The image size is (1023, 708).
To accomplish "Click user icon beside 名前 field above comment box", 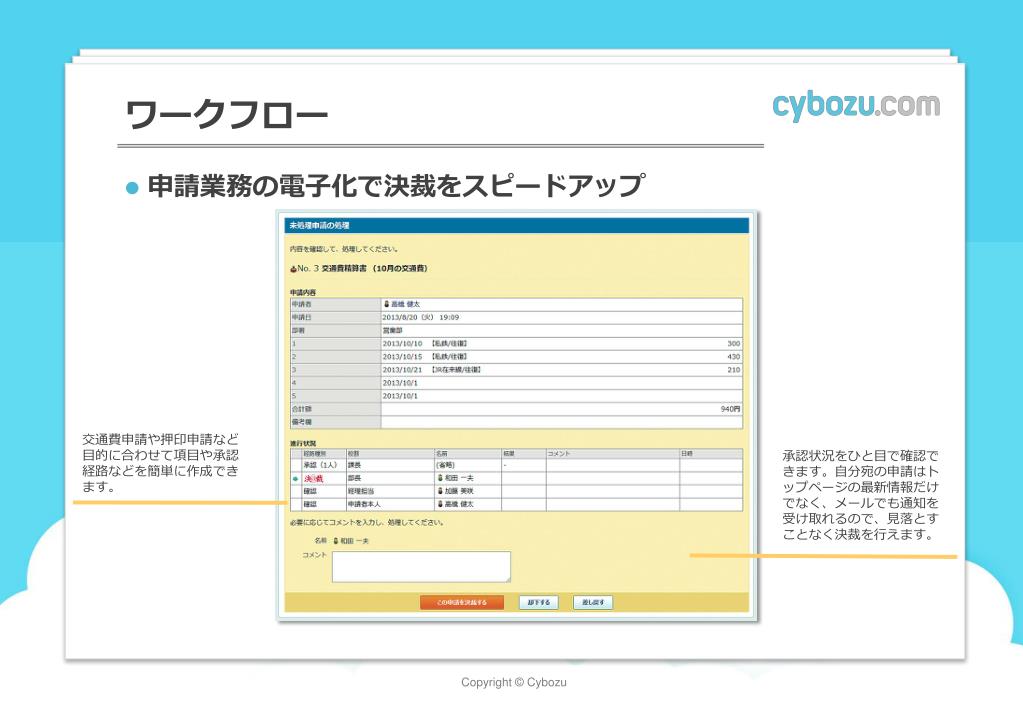I will tap(336, 541).
